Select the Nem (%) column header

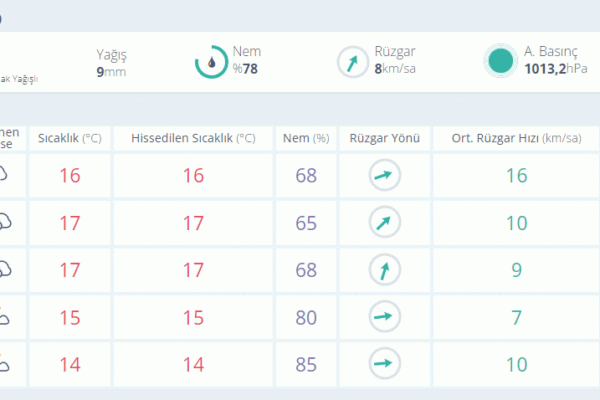[306, 138]
